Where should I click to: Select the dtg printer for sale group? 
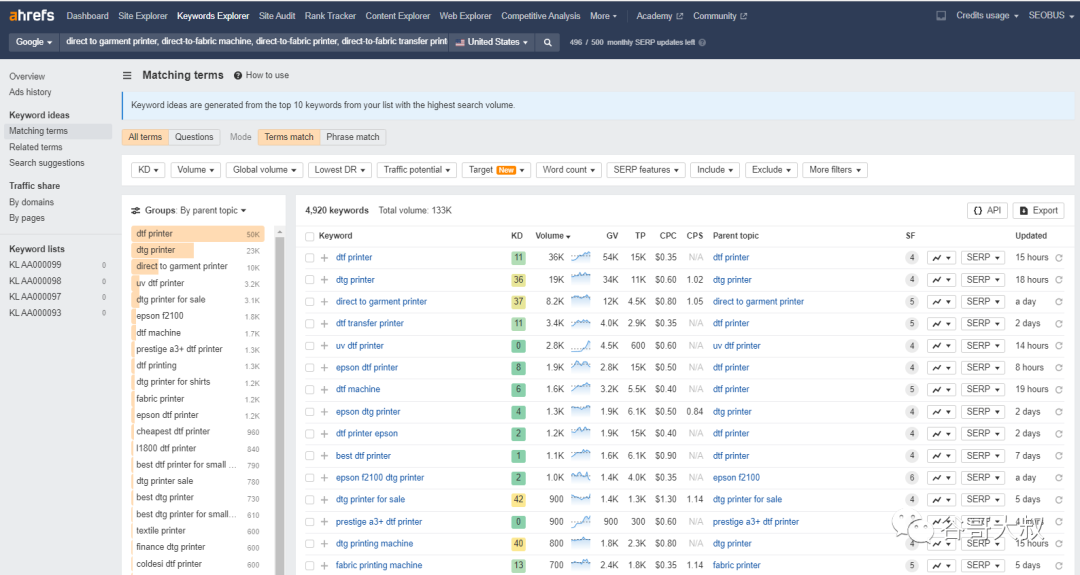click(198, 300)
